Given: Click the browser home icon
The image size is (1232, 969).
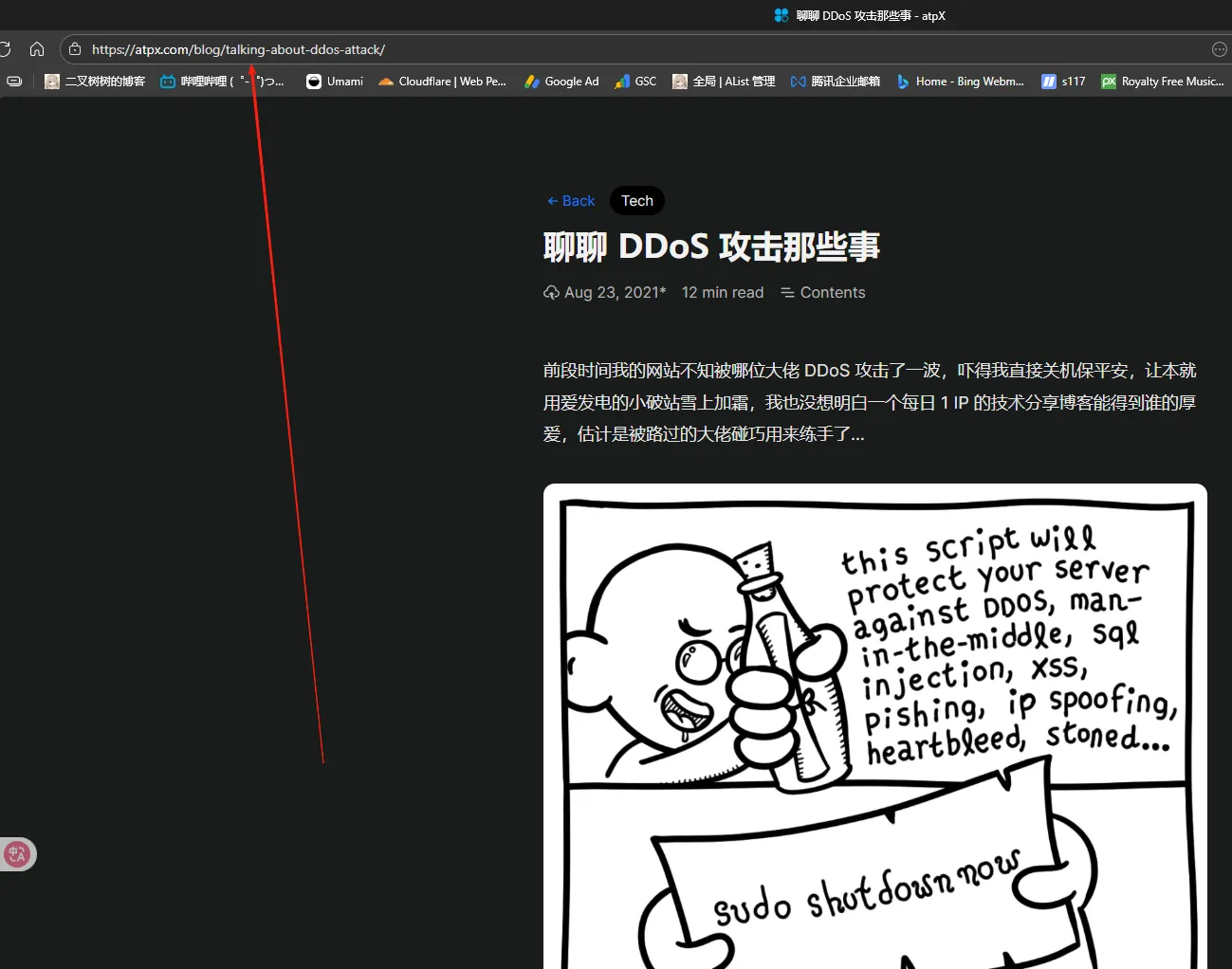Looking at the screenshot, I should coord(37,49).
